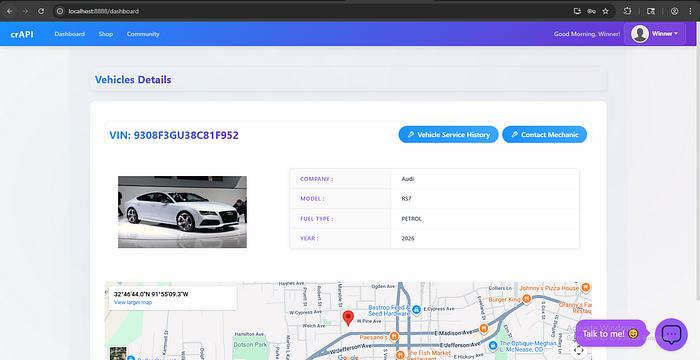Click the Bastrop Feed & Seed Hardware marker
Image resolution: width=700 pixels, height=360 pixels.
tap(416, 309)
